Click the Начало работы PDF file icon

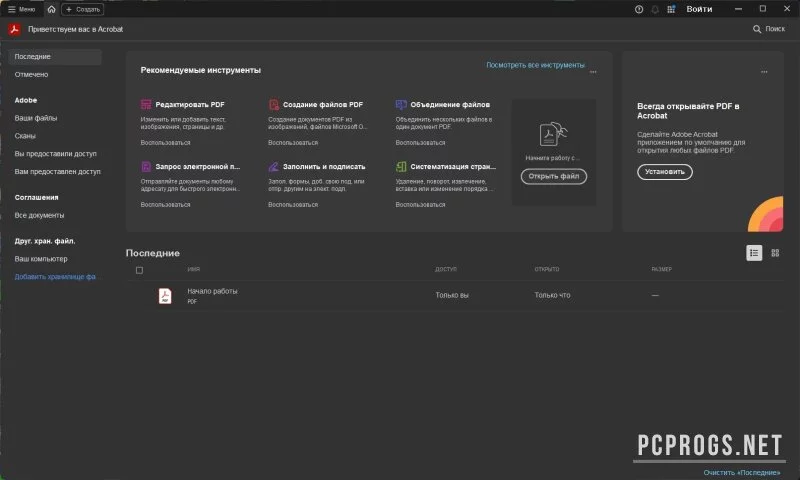pos(165,296)
